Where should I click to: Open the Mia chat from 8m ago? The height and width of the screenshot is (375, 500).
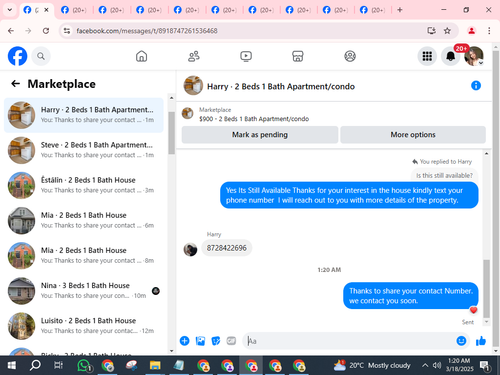pyautogui.click(x=84, y=255)
